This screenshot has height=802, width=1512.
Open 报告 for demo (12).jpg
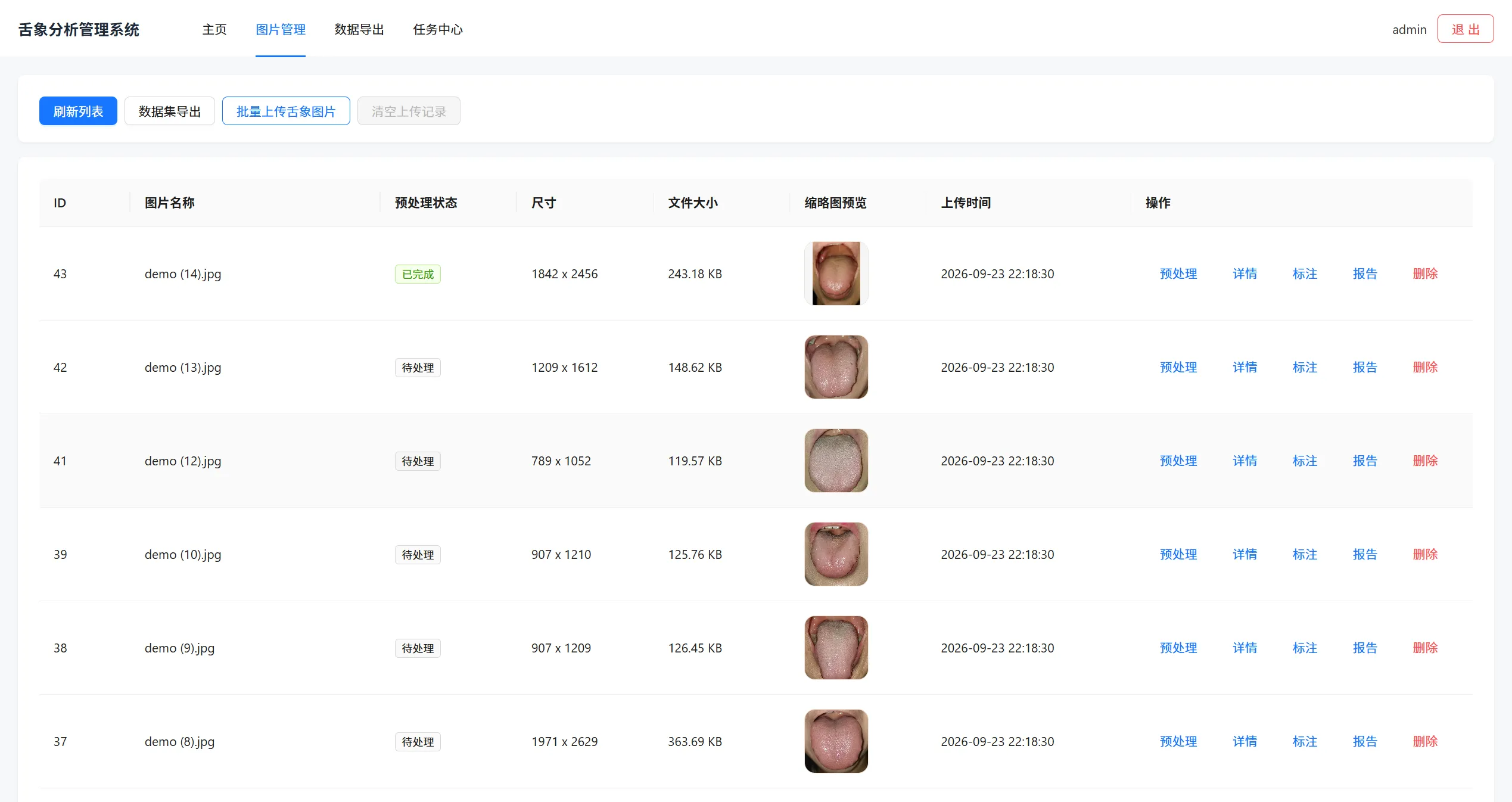(x=1365, y=461)
